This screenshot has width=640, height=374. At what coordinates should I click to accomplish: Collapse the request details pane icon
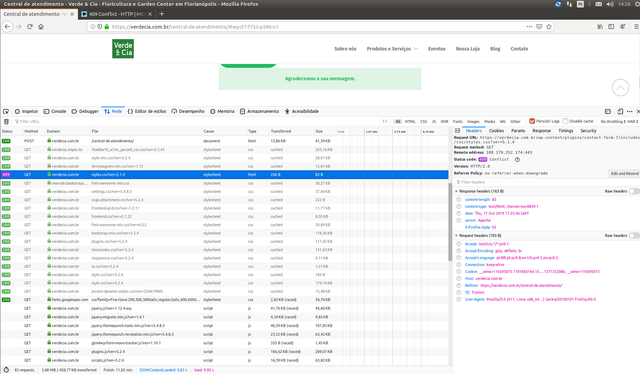tap(457, 131)
